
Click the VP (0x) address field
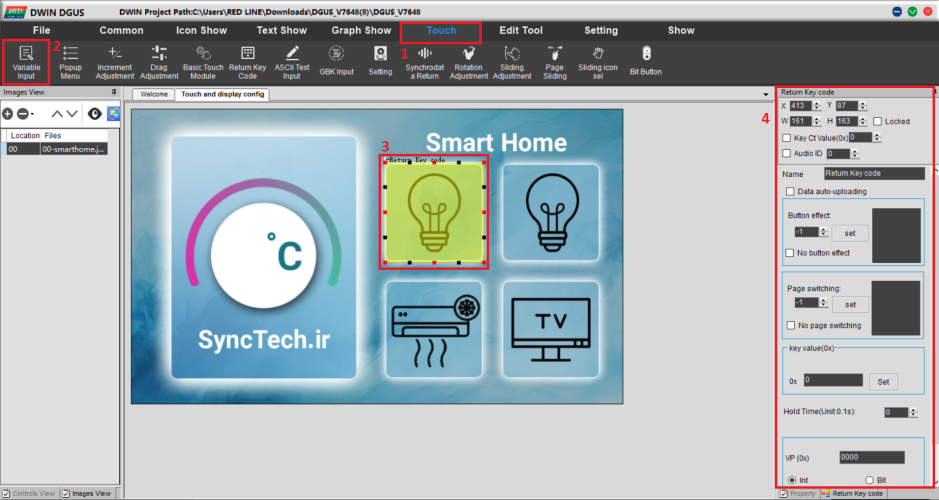(871, 457)
